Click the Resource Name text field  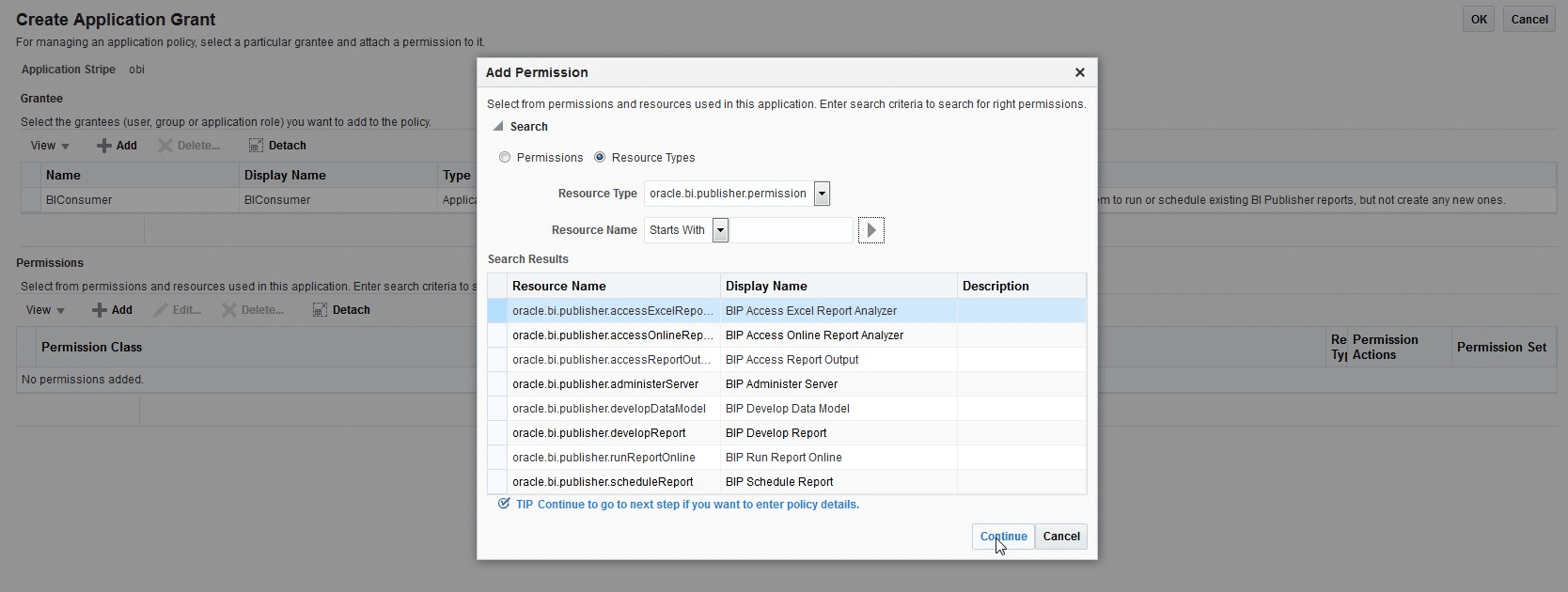792,230
